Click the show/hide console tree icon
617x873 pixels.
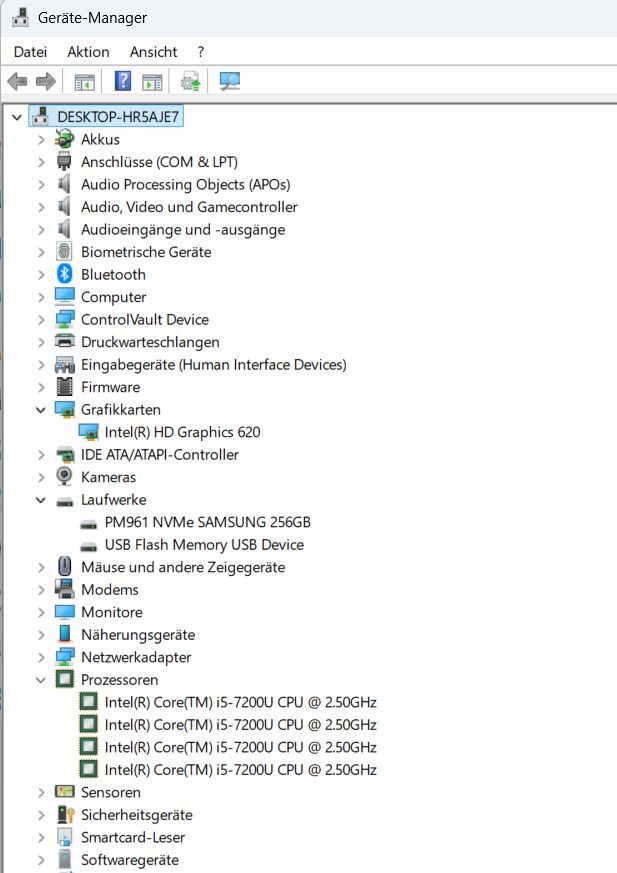(85, 81)
